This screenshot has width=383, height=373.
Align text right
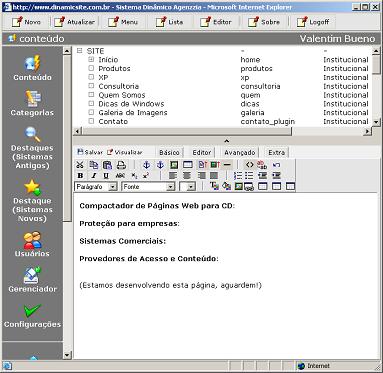(201, 176)
